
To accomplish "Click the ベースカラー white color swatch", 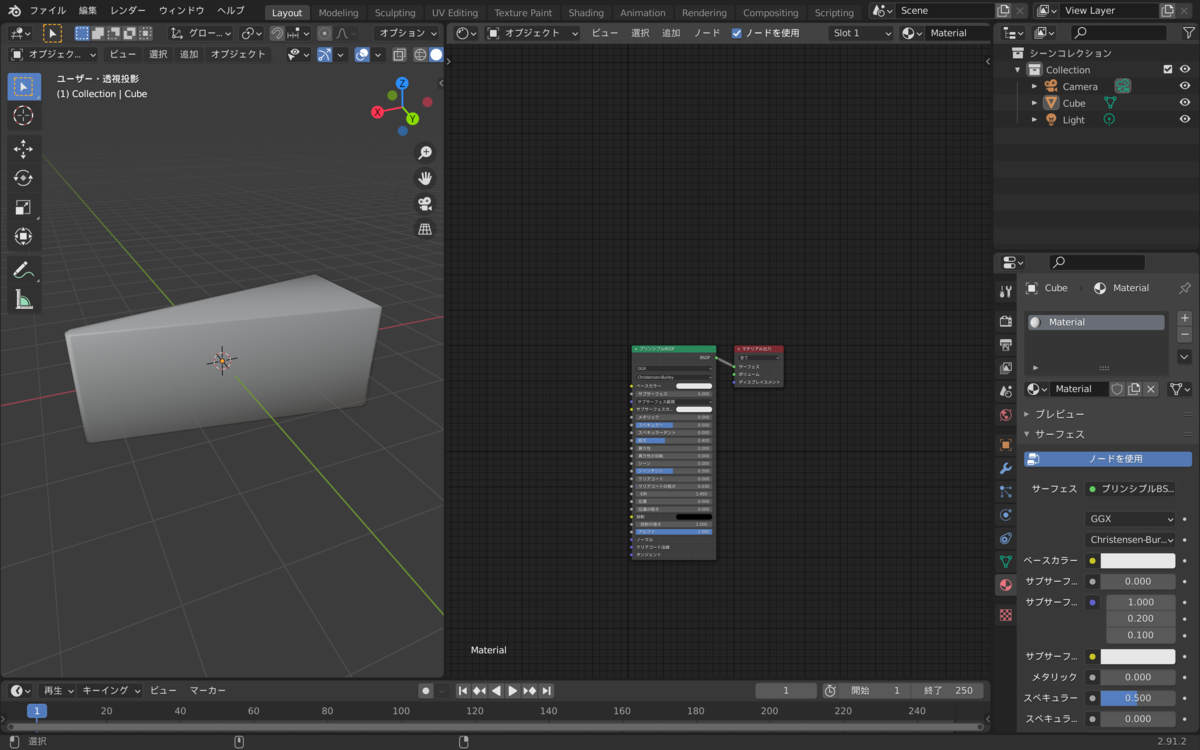I will click(x=1138, y=561).
